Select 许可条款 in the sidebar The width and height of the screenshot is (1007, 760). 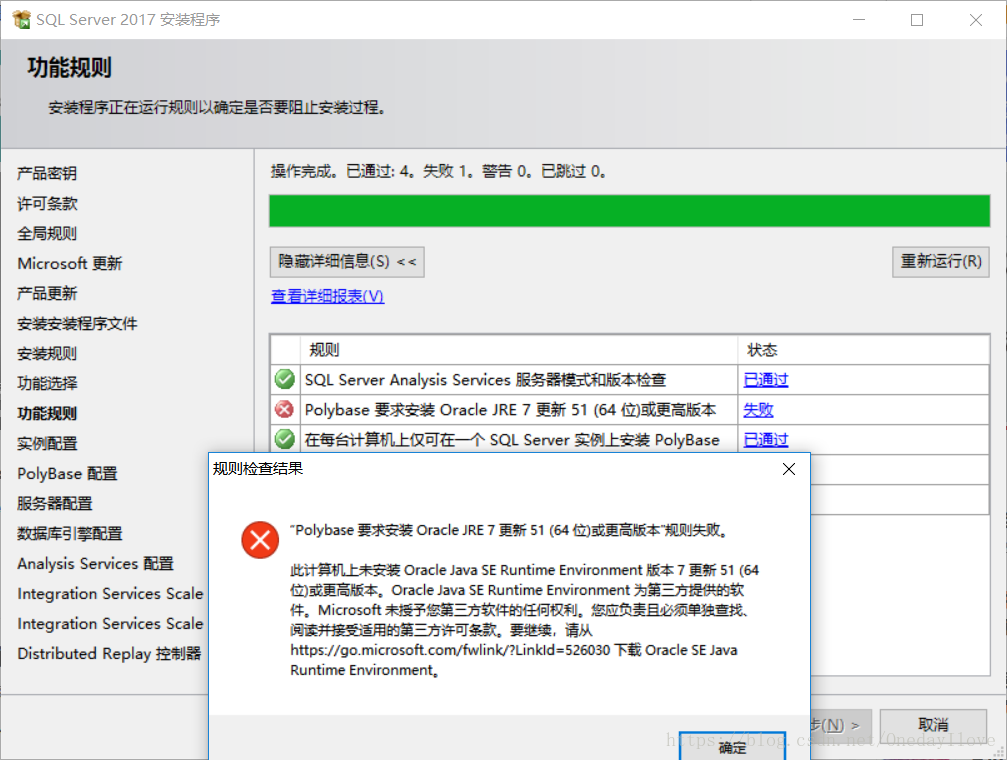point(45,203)
